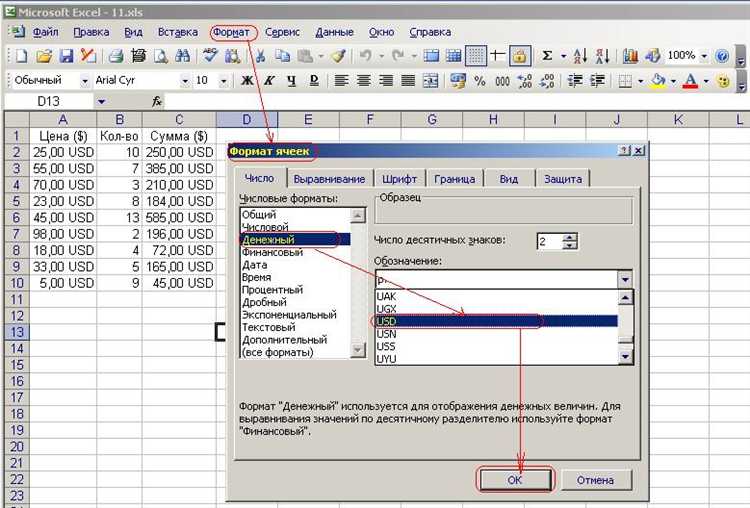Increase decimal places with spinner up
Image resolution: width=750 pixels, height=508 pixels.
point(569,237)
